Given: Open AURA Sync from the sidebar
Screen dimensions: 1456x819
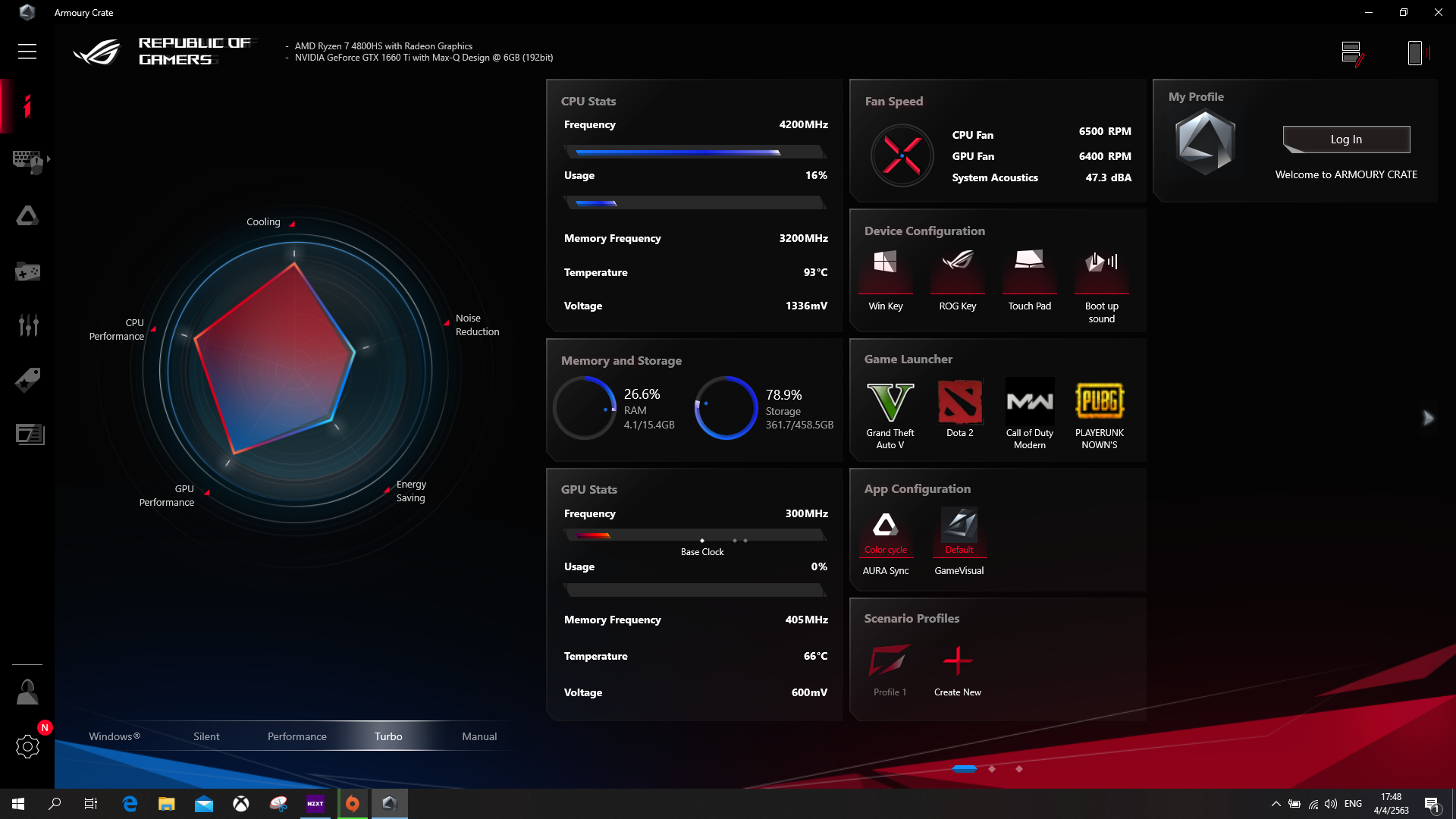Looking at the screenshot, I should (x=27, y=216).
